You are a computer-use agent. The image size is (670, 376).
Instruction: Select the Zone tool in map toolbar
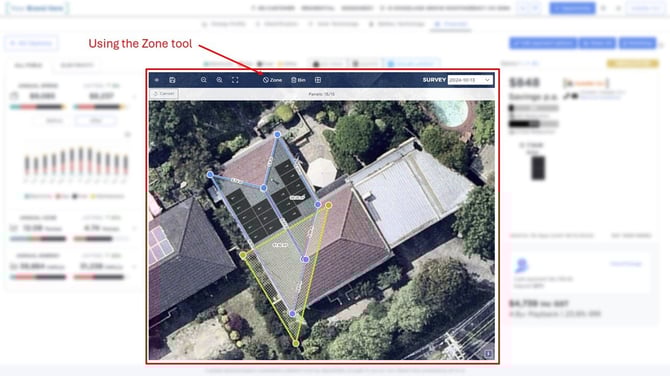pyautogui.click(x=272, y=80)
